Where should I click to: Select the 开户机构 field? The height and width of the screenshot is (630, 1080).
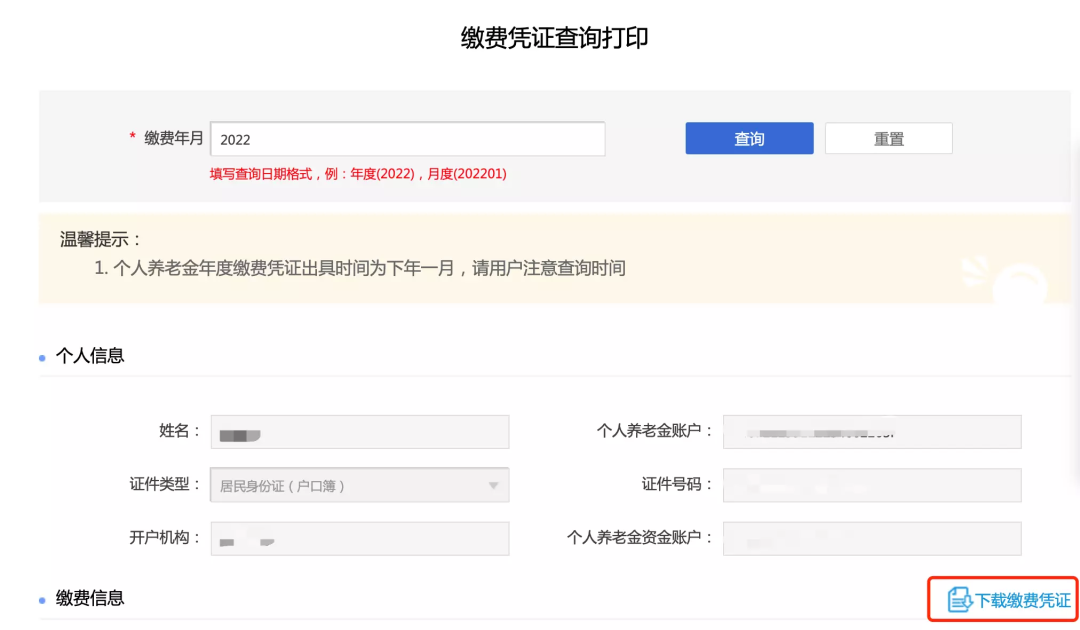pyautogui.click(x=358, y=539)
